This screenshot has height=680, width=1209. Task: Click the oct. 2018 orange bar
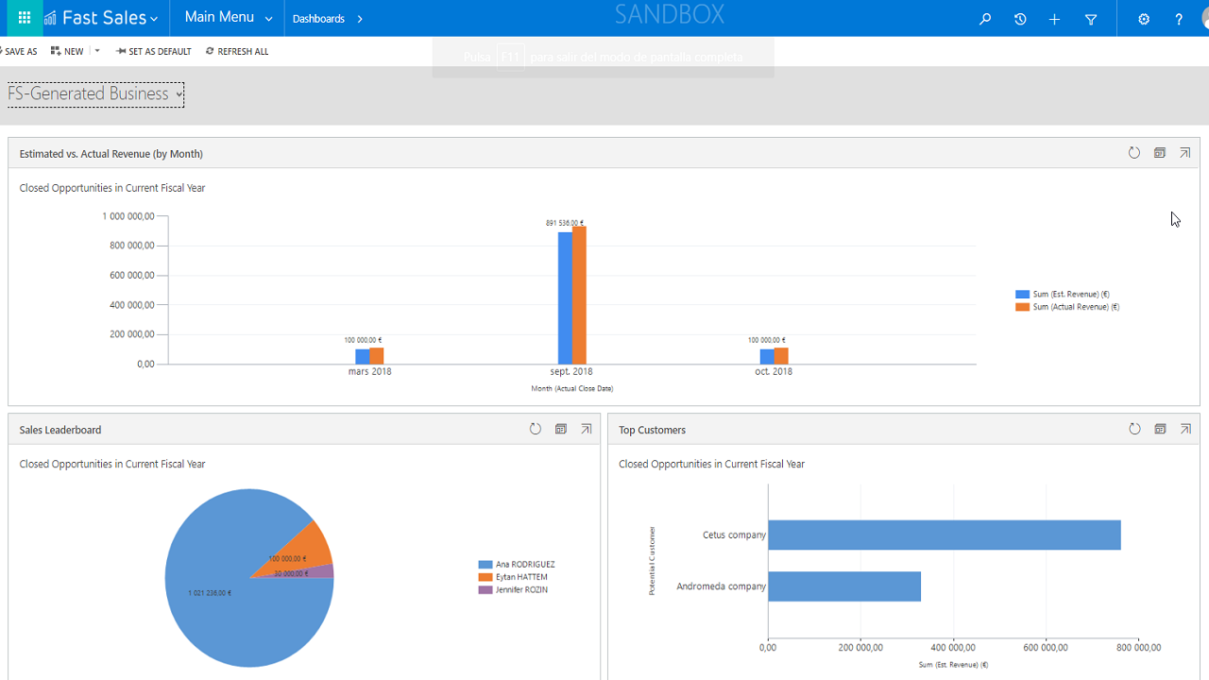coord(781,356)
